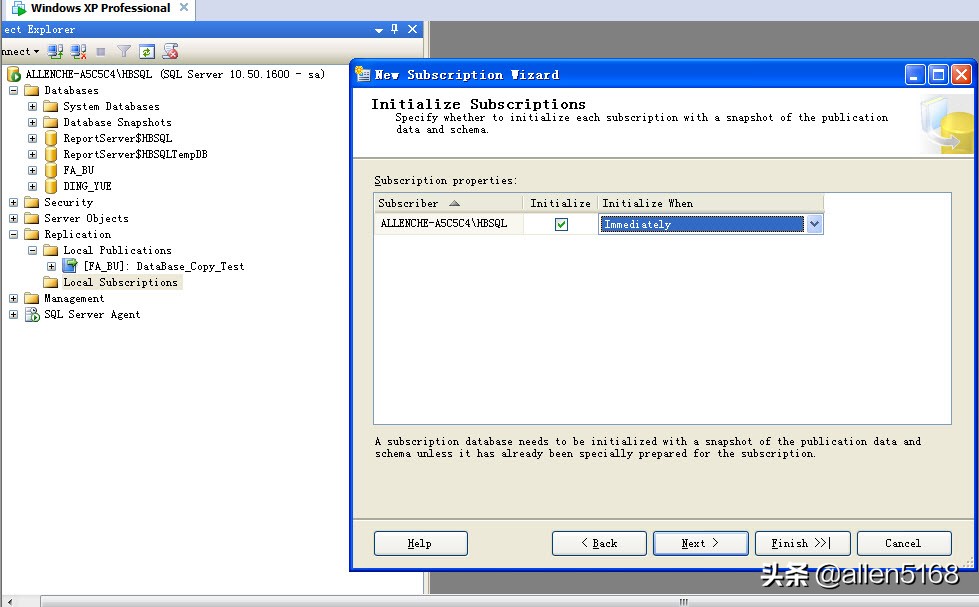Viewport: 979px width, 607px height.
Task: Click the SQL Server Agent icon
Action: (30, 314)
